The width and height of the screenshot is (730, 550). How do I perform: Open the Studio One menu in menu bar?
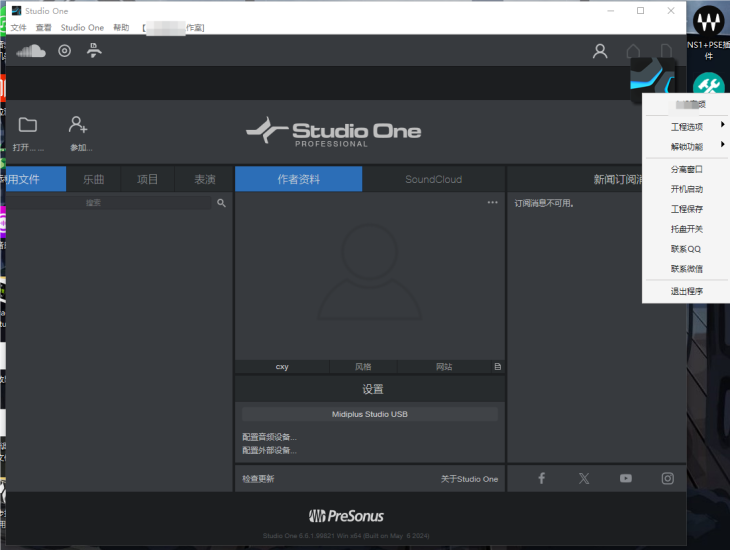click(x=82, y=27)
